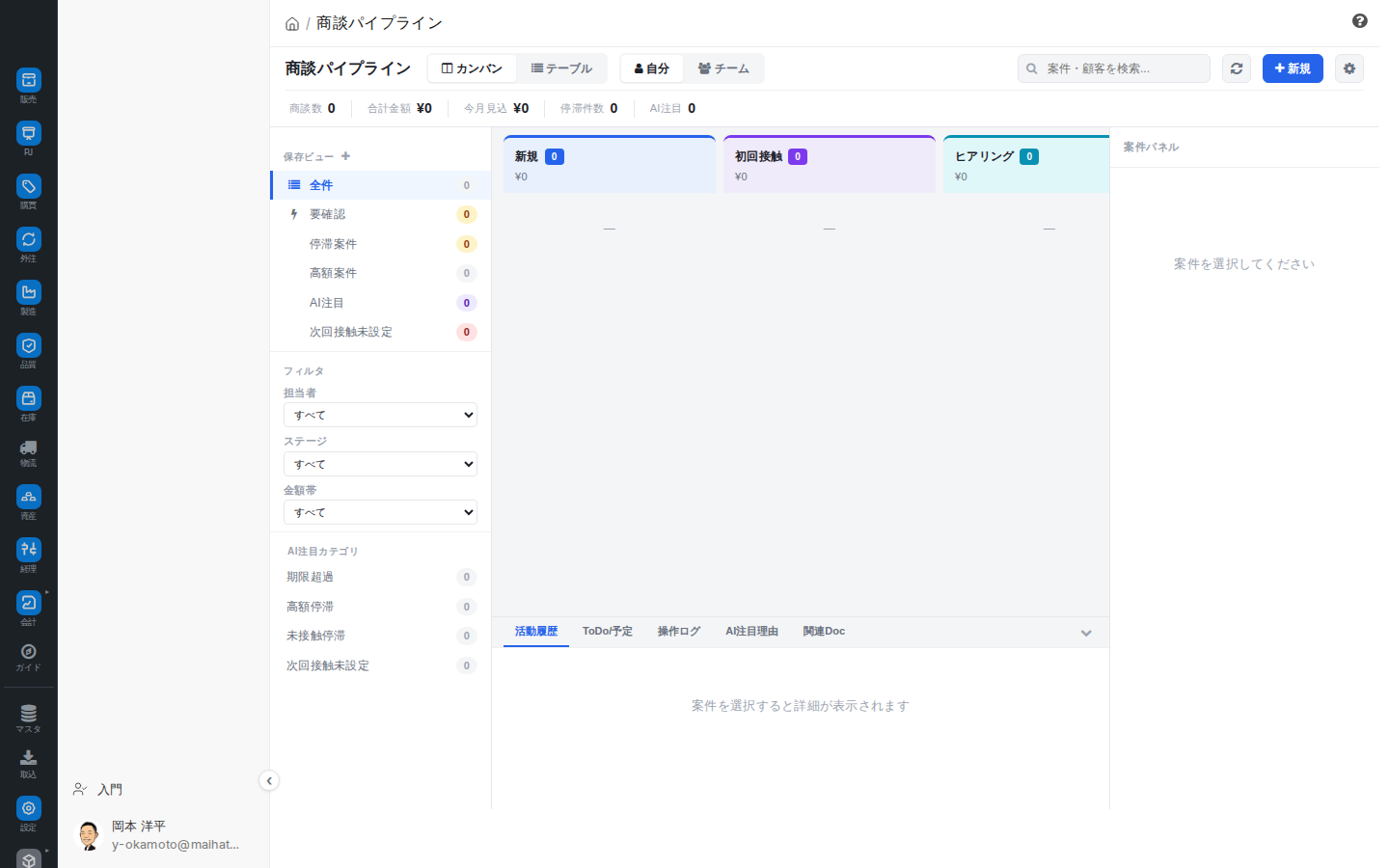
Task: Collapse the bottom detail panel chevron
Action: 1086,634
